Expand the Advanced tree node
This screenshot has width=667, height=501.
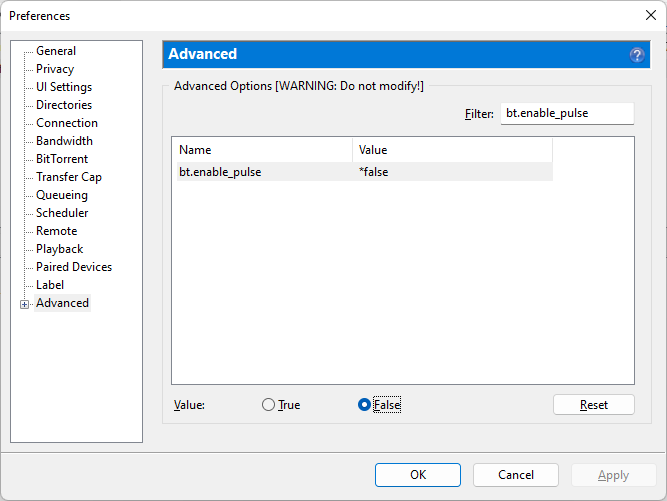[24, 305]
